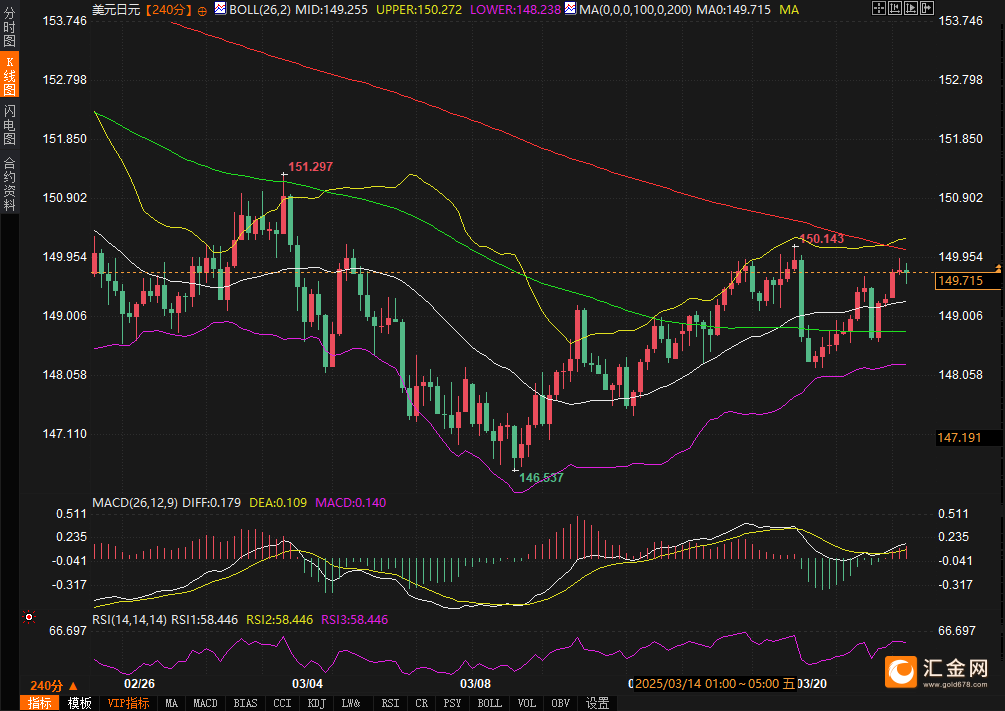Click the red sun marker icon beside RSI panel
Viewport: 1005px width, 711px height.
(29, 617)
